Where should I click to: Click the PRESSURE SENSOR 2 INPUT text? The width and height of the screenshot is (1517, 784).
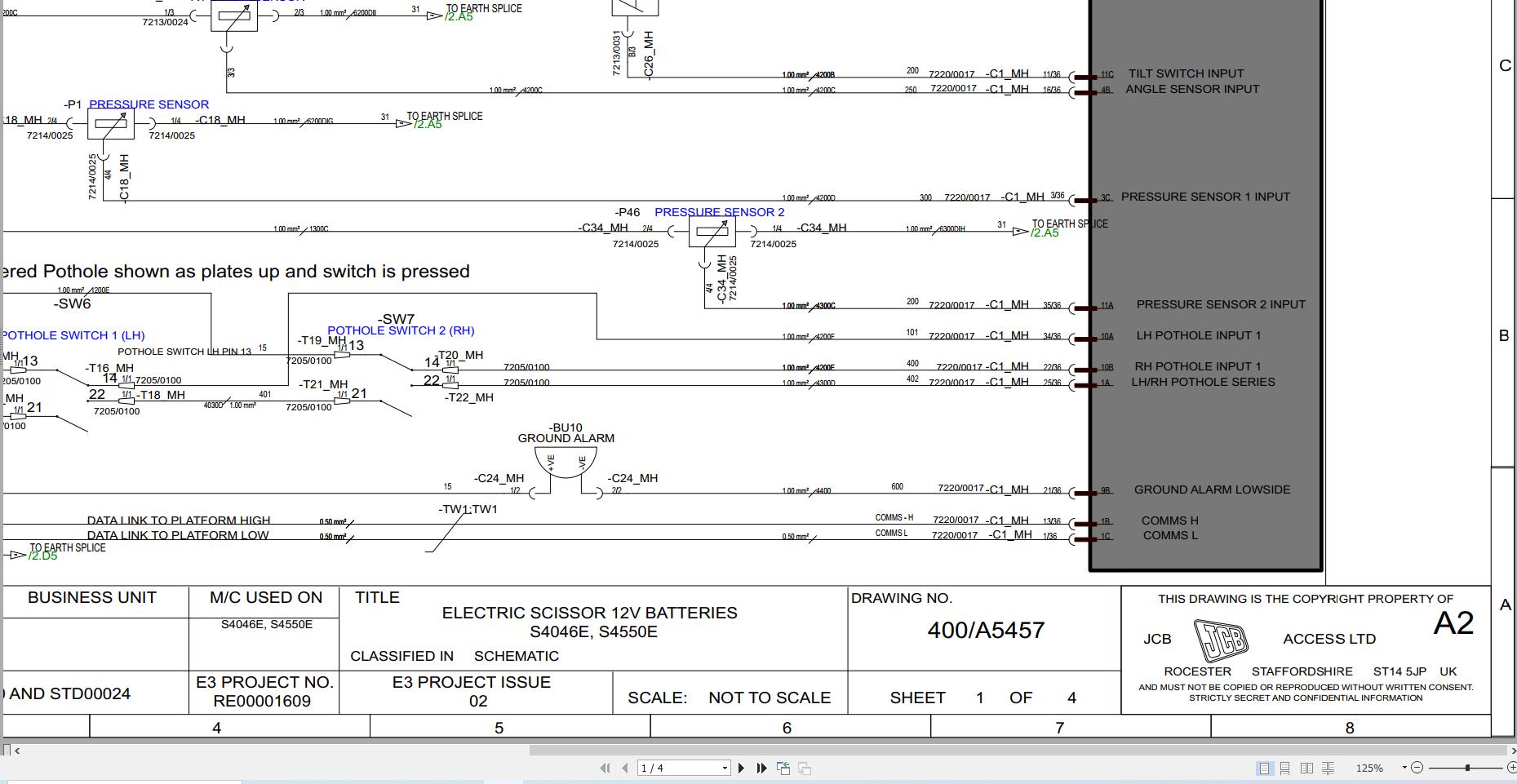click(x=1221, y=304)
